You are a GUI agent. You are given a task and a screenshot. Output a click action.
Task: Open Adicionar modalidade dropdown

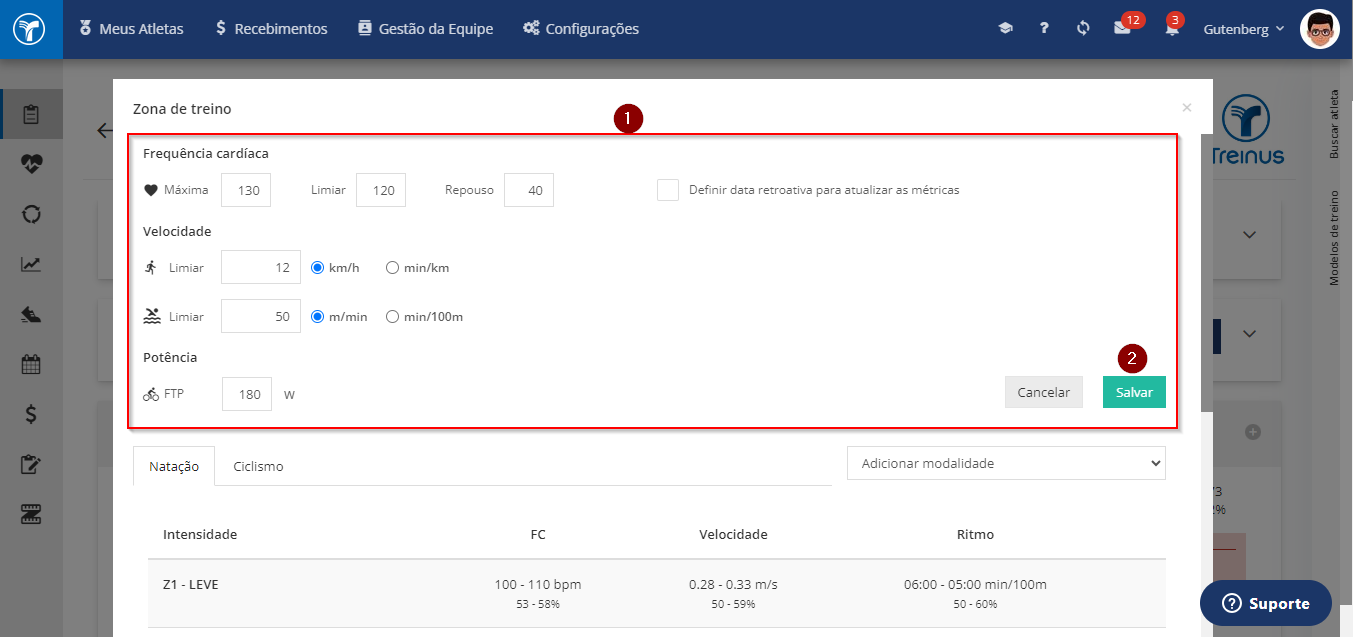1006,463
